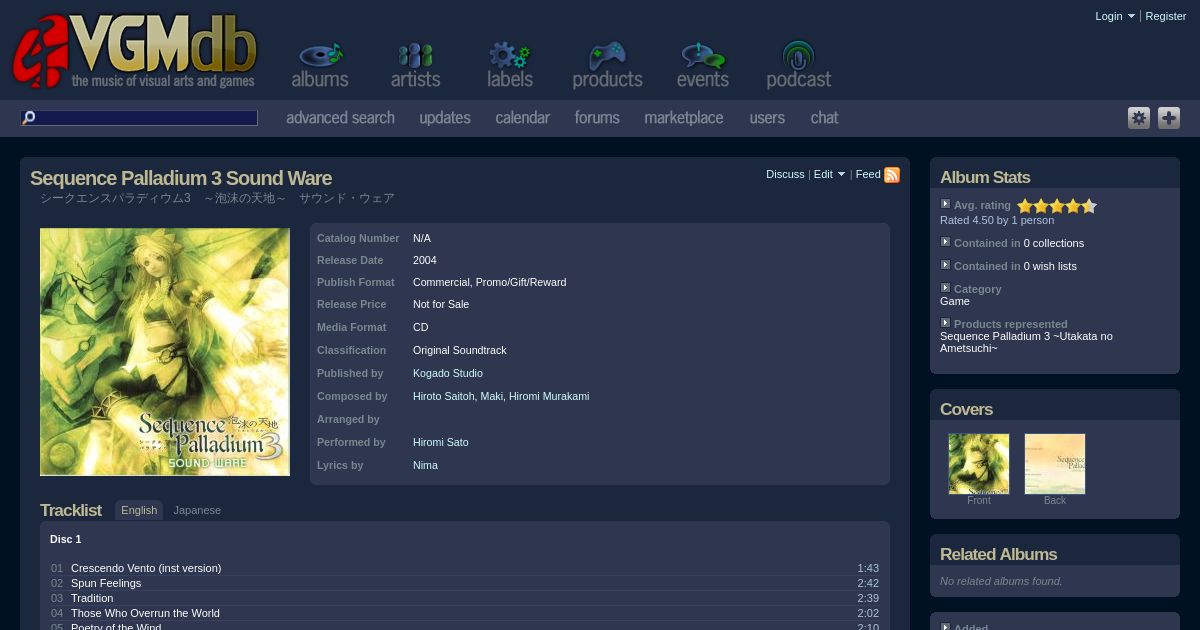The height and width of the screenshot is (630, 1200).
Task: Open Sequence Palladium 3 ~Utakata no Ametsuchi~ product
Action: [1026, 342]
